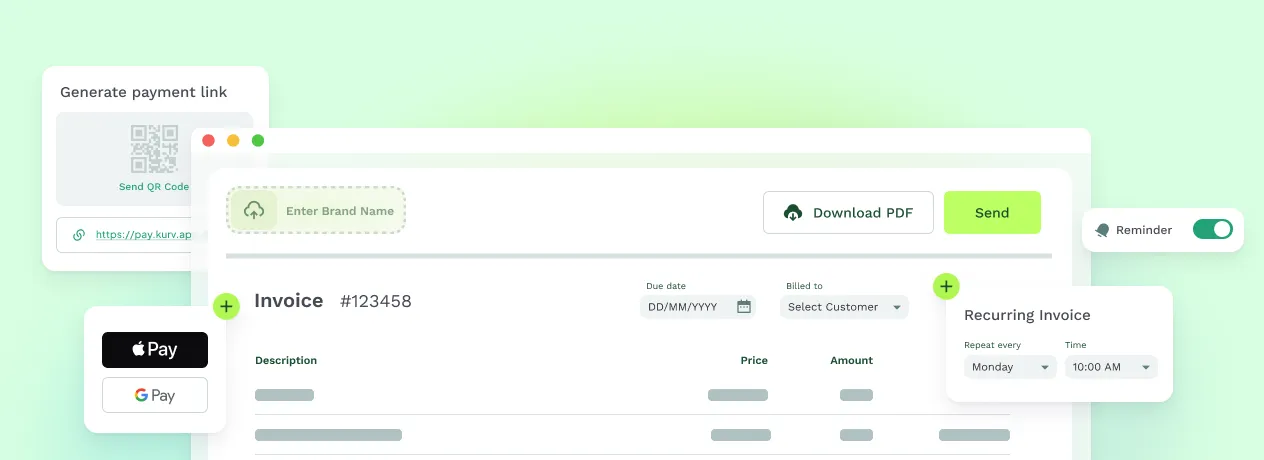Click the Reminder bell icon
The image size is (1264, 460).
point(1102,230)
